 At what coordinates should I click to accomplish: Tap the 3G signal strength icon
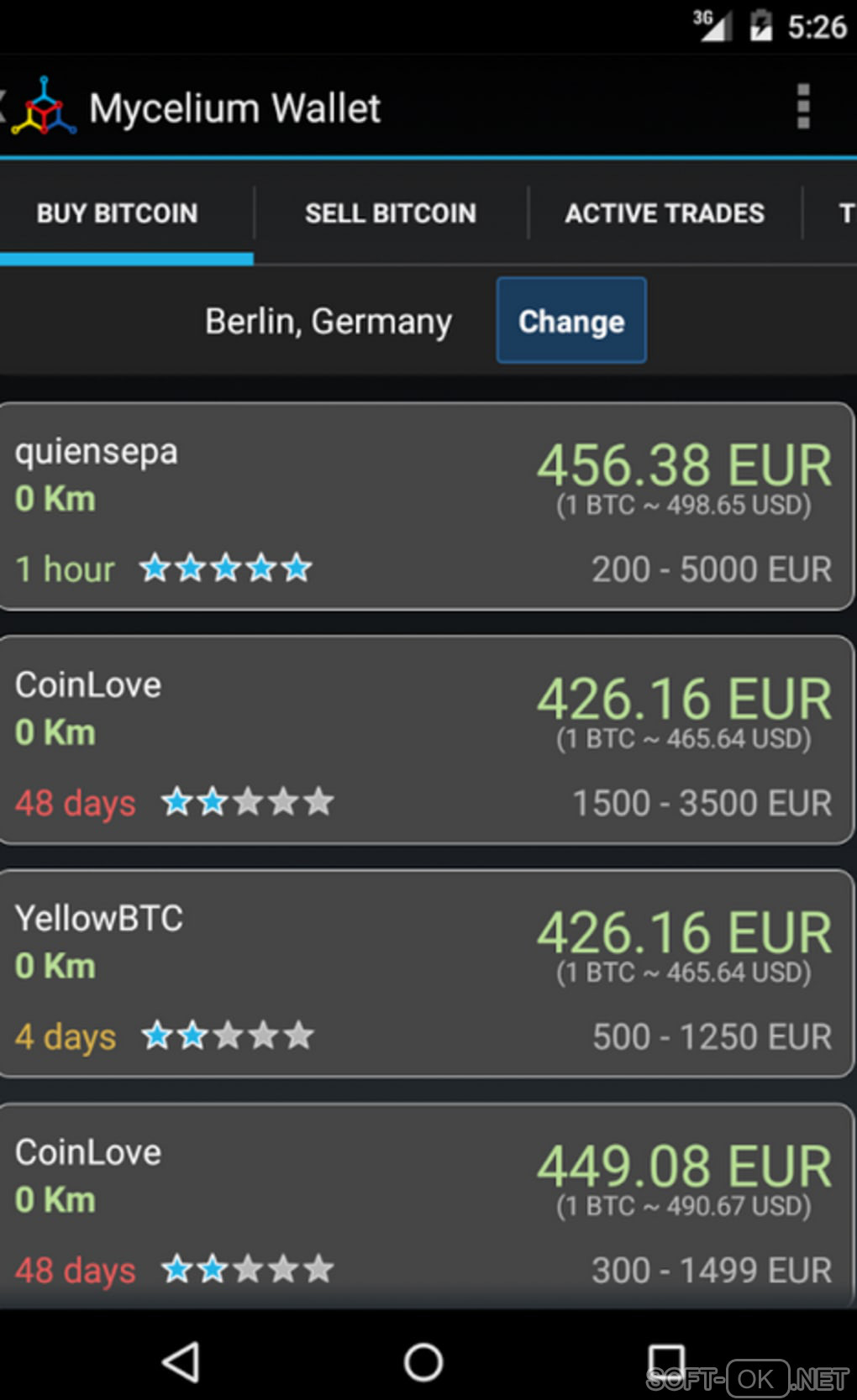[x=712, y=25]
